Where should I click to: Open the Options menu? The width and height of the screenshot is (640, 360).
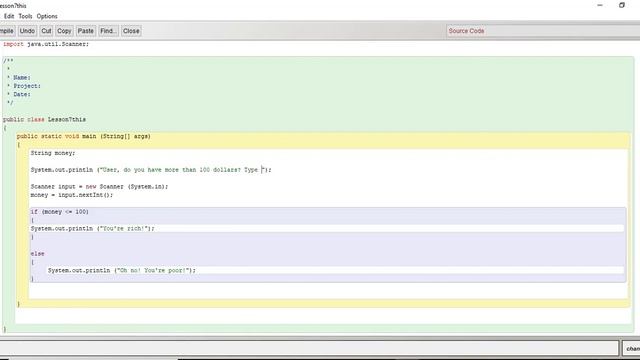pyautogui.click(x=47, y=16)
